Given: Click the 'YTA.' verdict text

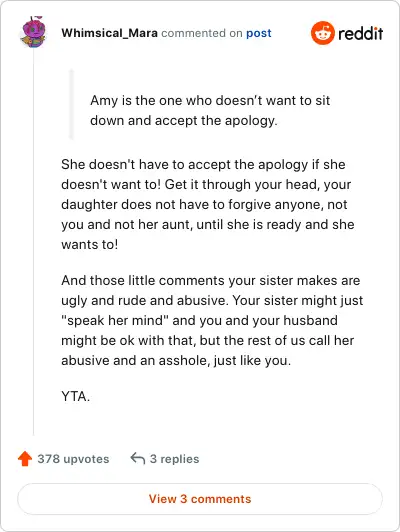Looking at the screenshot, I should 76,396.
